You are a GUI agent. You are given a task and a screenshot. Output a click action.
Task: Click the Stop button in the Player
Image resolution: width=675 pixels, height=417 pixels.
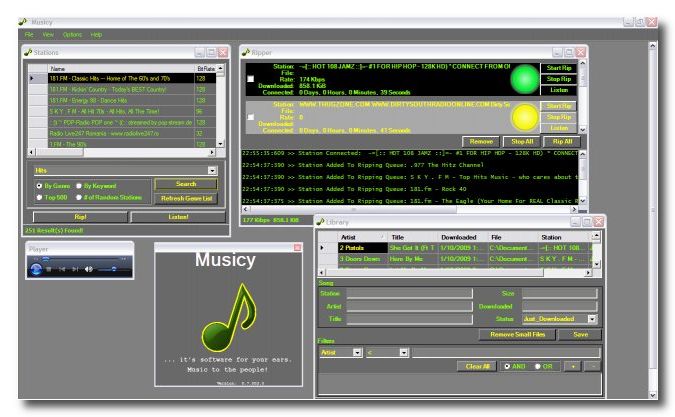pyautogui.click(x=49, y=269)
